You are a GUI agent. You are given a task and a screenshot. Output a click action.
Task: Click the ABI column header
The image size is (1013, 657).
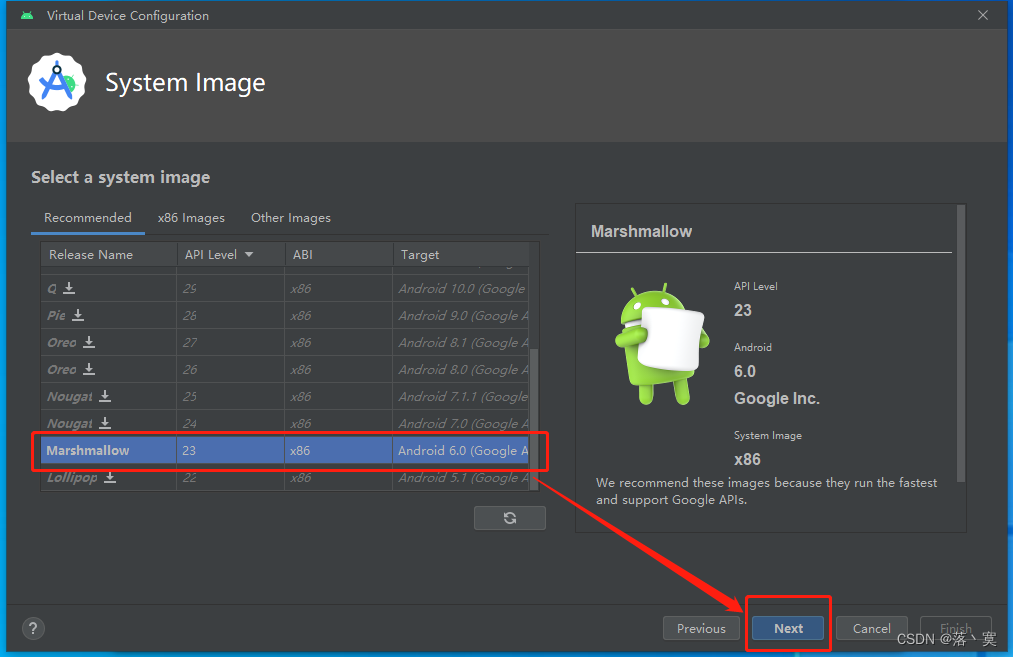(339, 255)
